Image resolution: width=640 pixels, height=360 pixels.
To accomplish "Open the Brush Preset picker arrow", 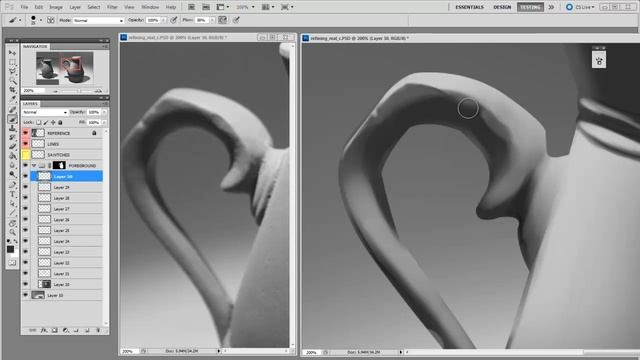I will [40, 20].
